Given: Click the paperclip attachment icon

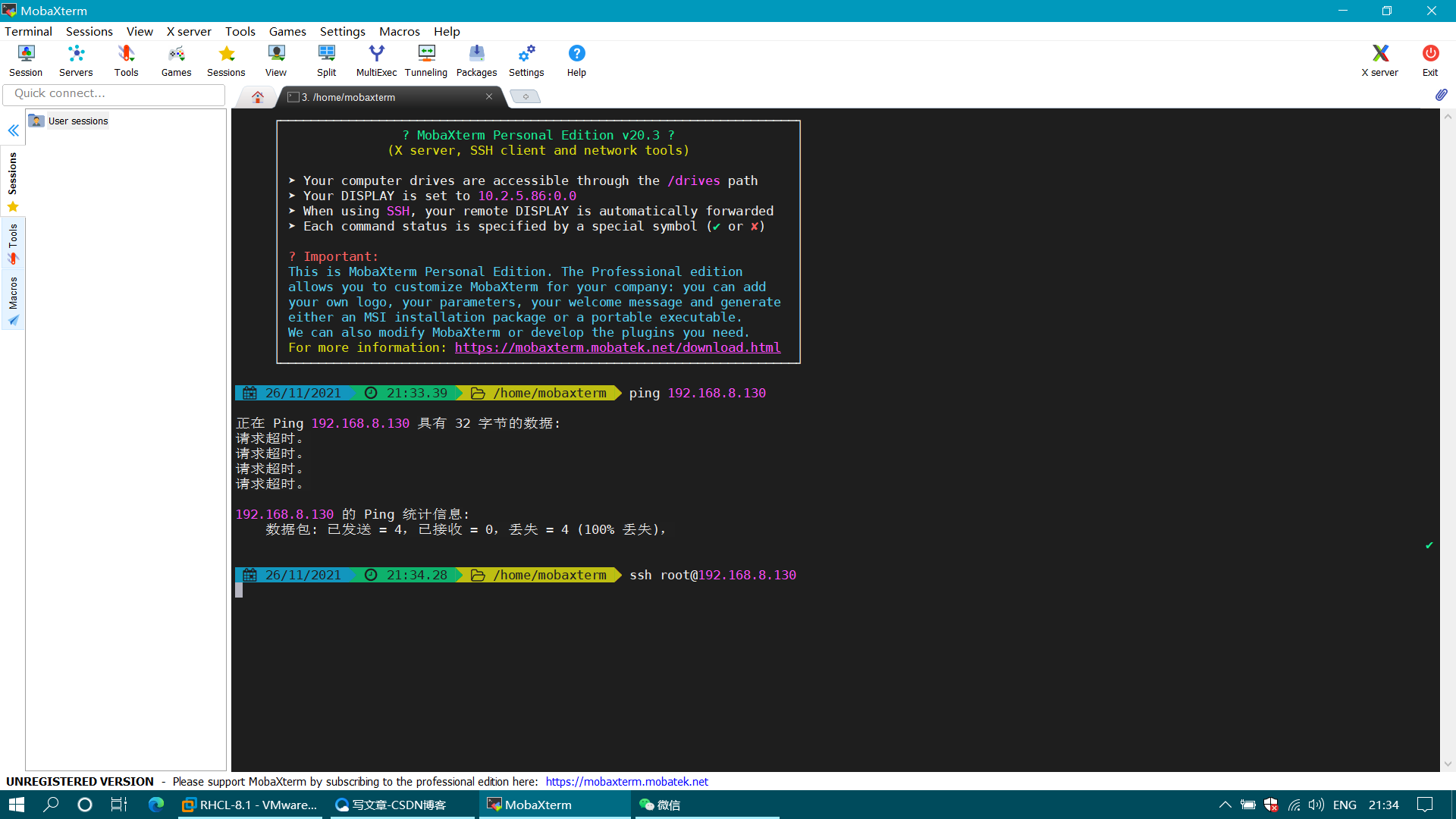Looking at the screenshot, I should 1441,95.
